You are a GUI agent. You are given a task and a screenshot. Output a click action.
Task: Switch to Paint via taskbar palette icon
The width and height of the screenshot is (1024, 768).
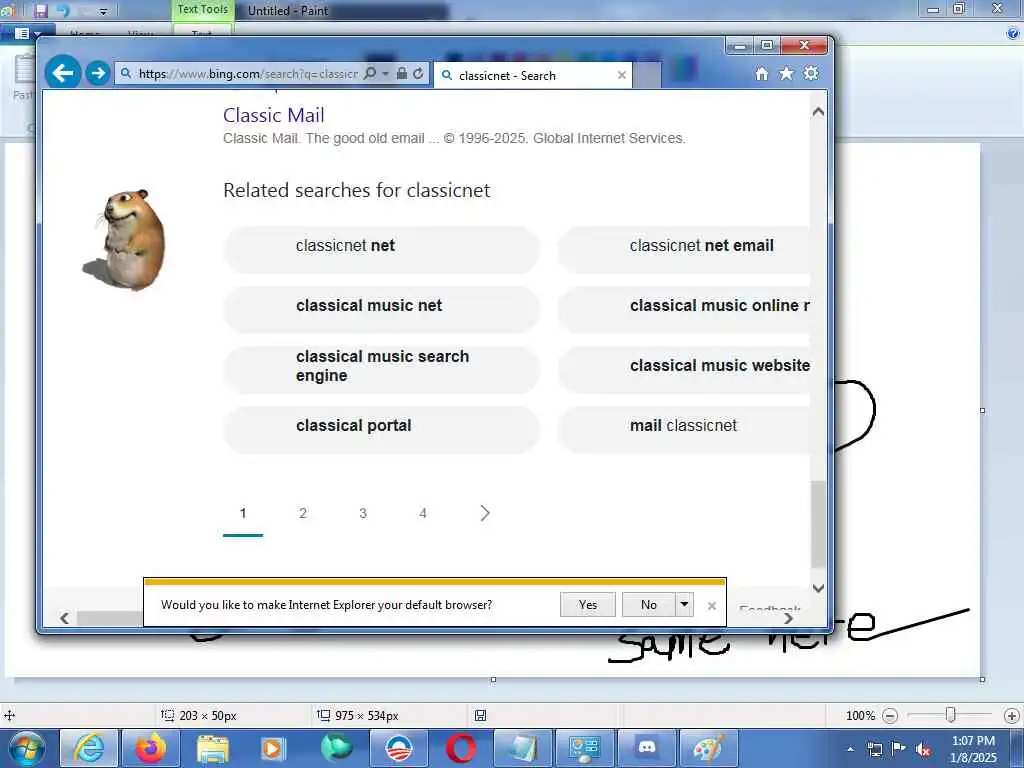click(709, 748)
